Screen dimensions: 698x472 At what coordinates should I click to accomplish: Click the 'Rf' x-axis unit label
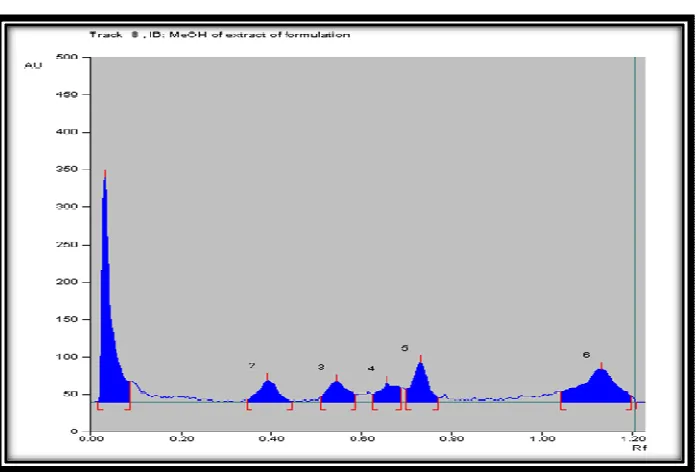click(x=639, y=448)
